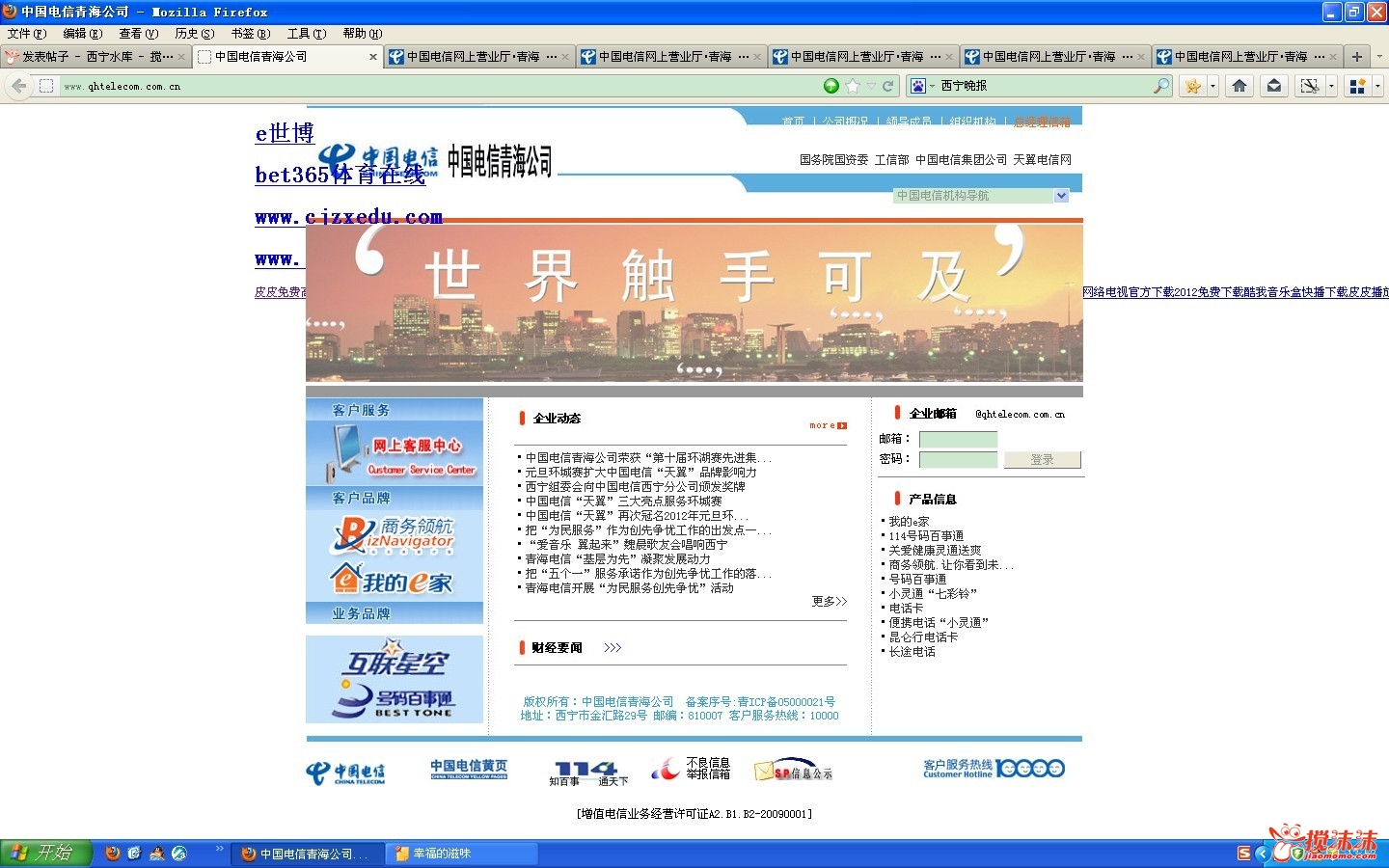Click the back navigation arrow
Viewport: 1389px width, 868px height.
19,86
